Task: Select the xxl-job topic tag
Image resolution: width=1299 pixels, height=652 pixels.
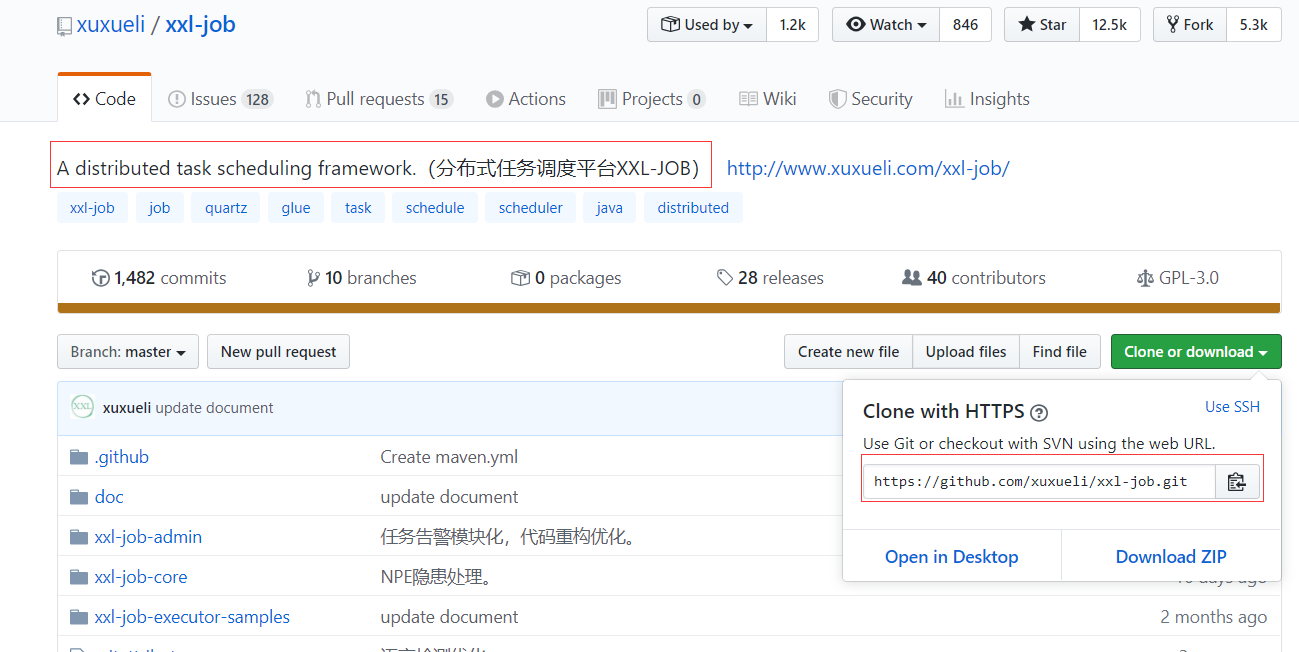Action: pyautogui.click(x=92, y=208)
